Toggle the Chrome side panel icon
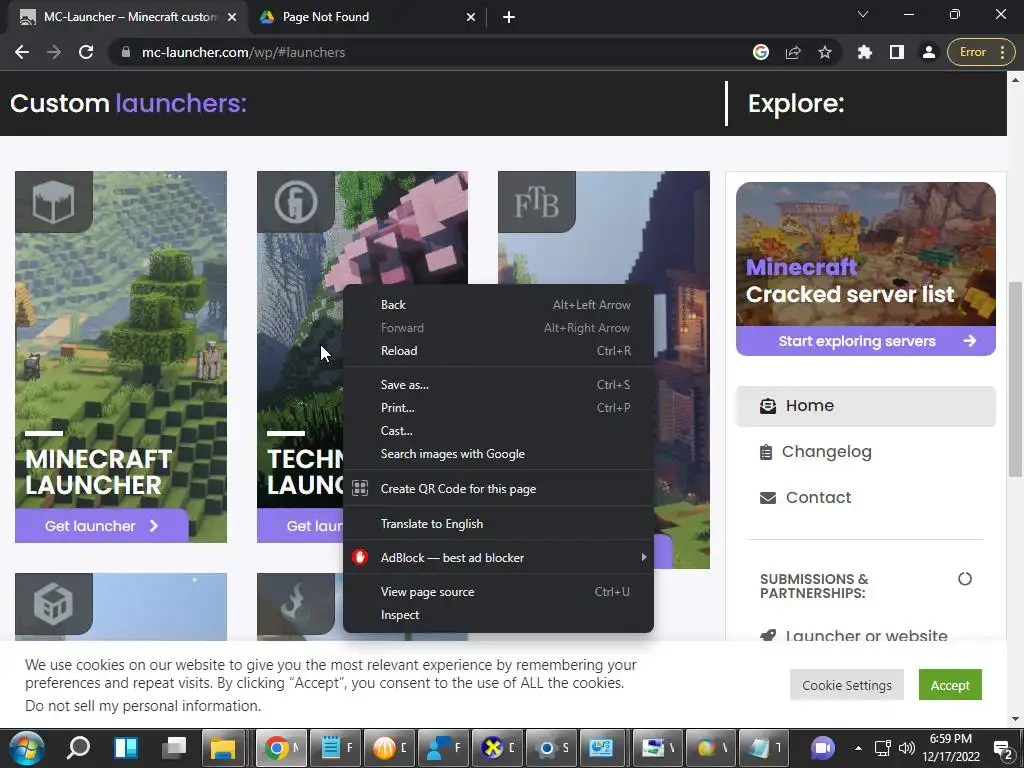Viewport: 1024px width, 768px height. click(897, 52)
